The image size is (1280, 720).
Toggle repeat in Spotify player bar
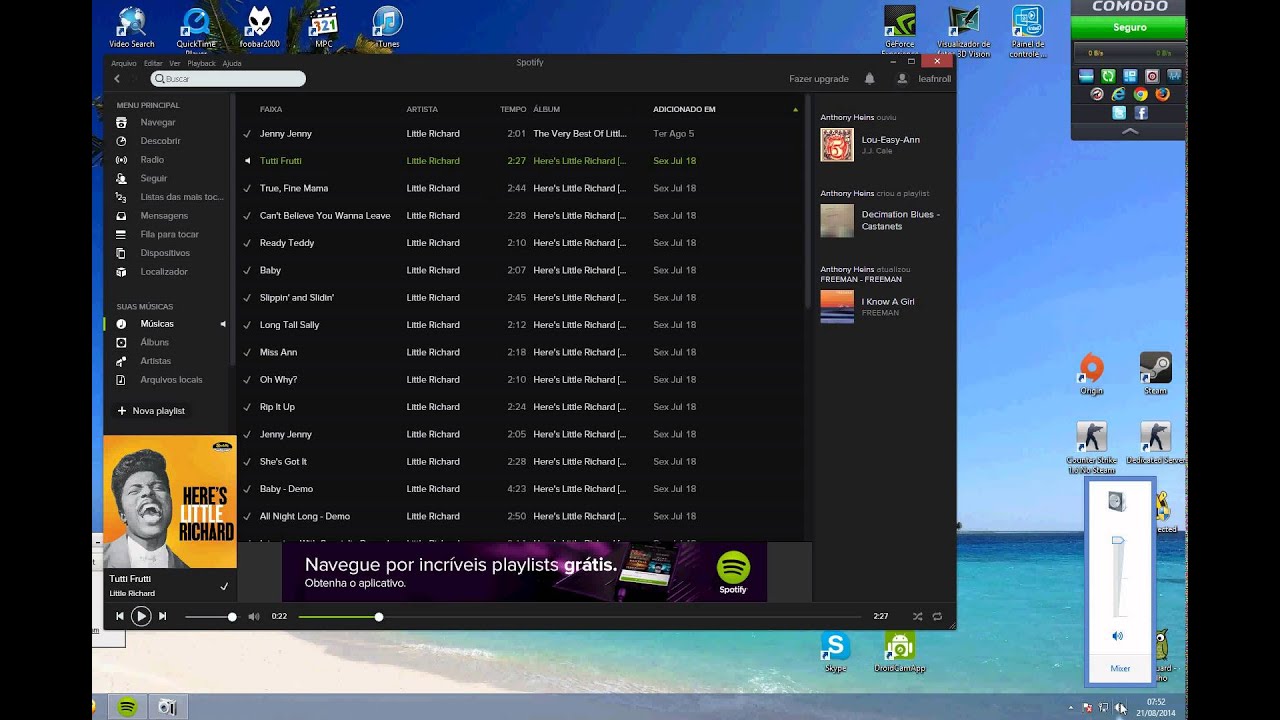pos(937,616)
